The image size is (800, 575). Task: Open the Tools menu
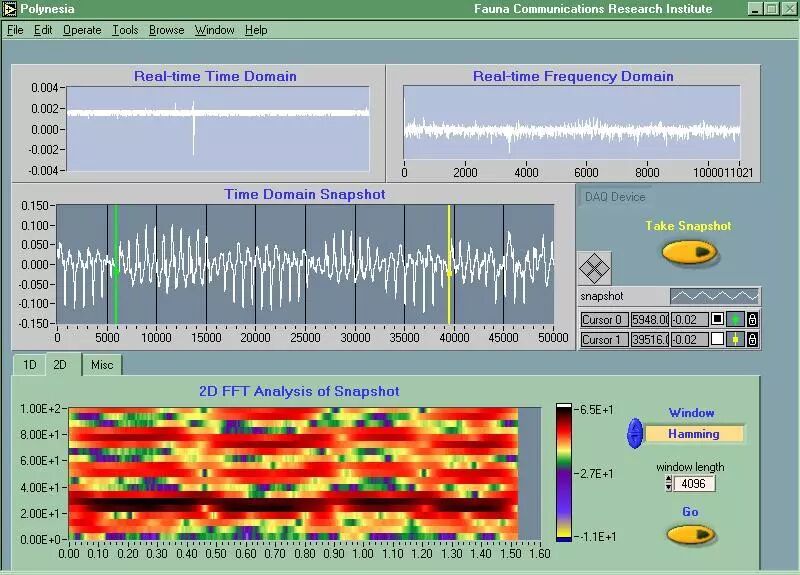point(125,30)
